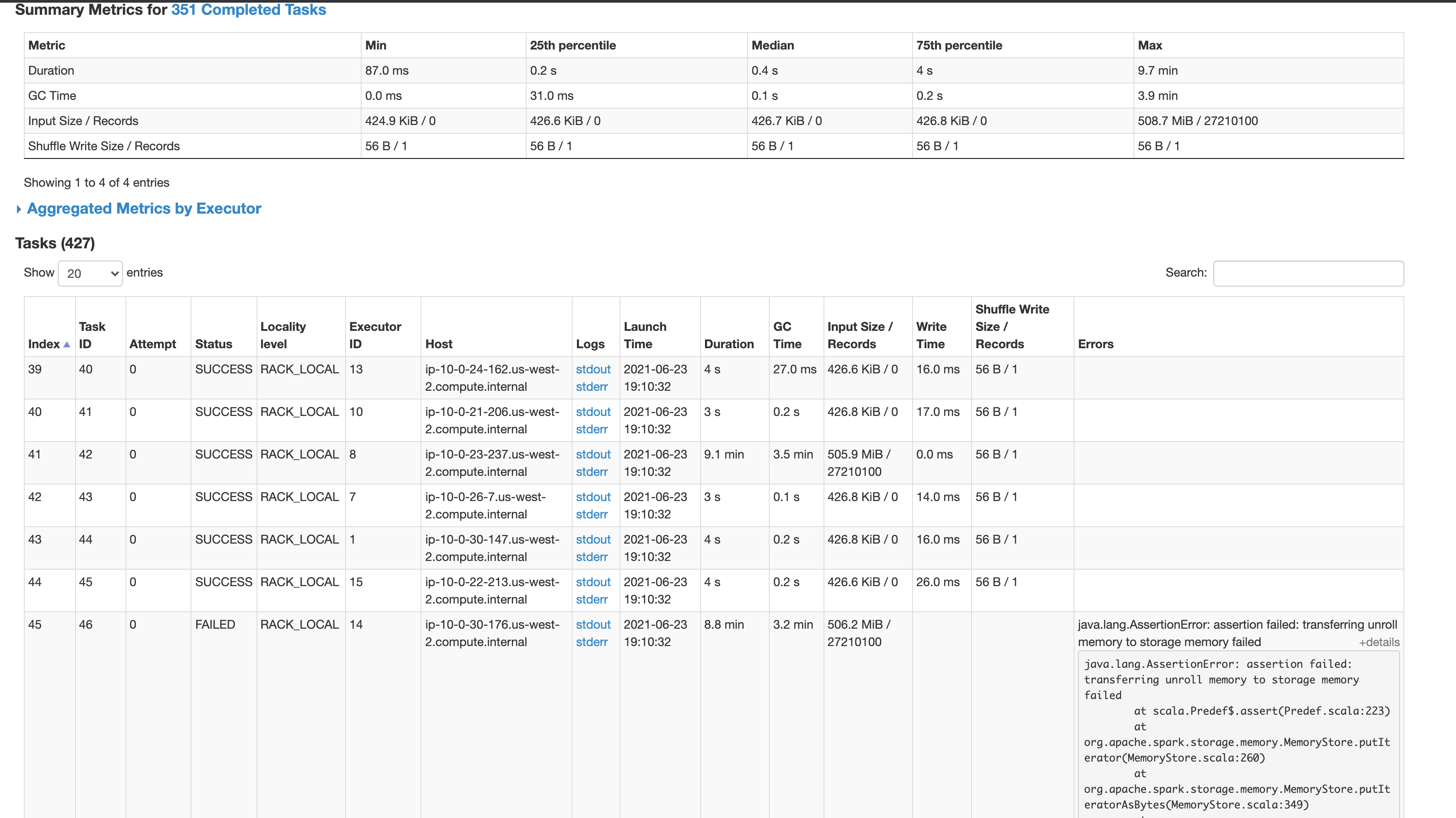Expand +details for the failed task error
The image size is (1456, 818).
1379,642
